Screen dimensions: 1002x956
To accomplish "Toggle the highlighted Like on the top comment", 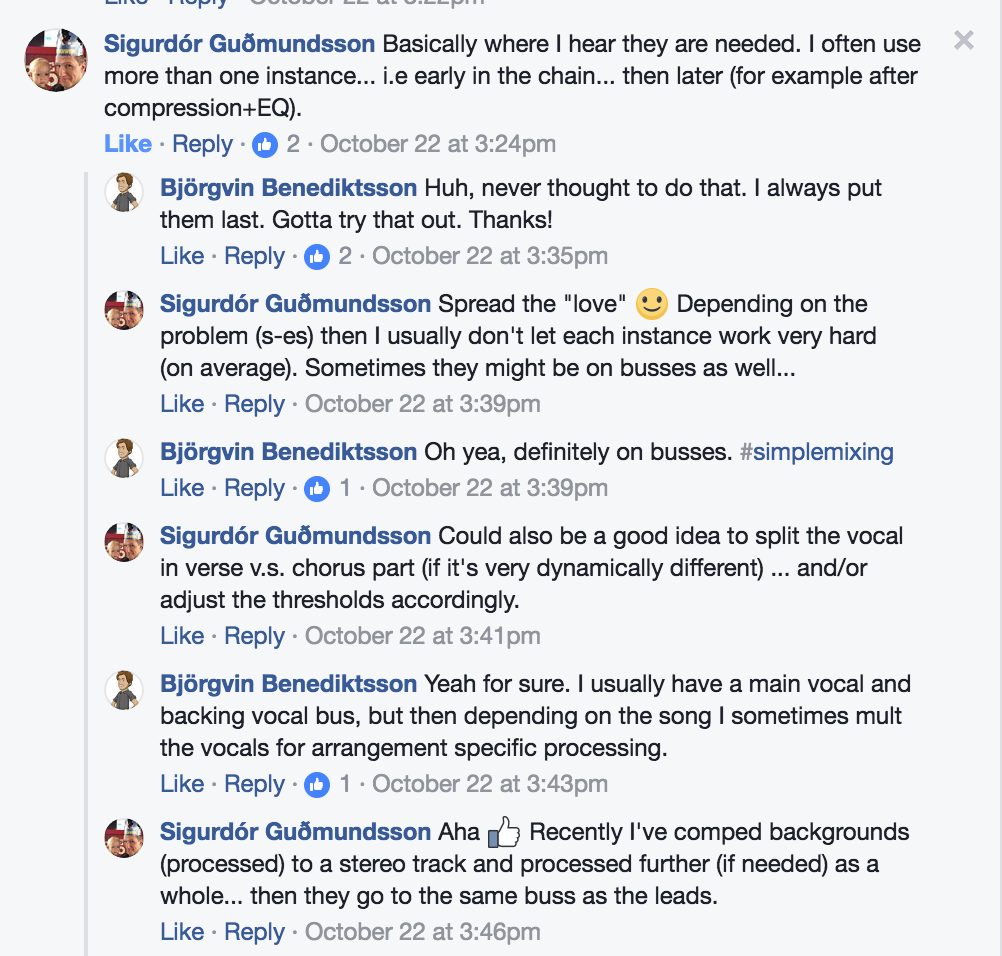I will (x=128, y=144).
